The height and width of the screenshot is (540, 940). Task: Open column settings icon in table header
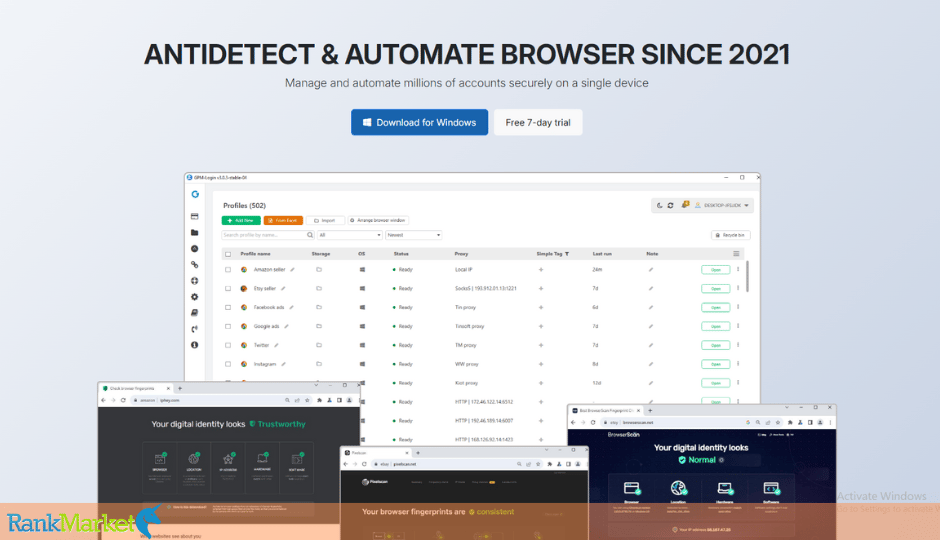[736, 254]
